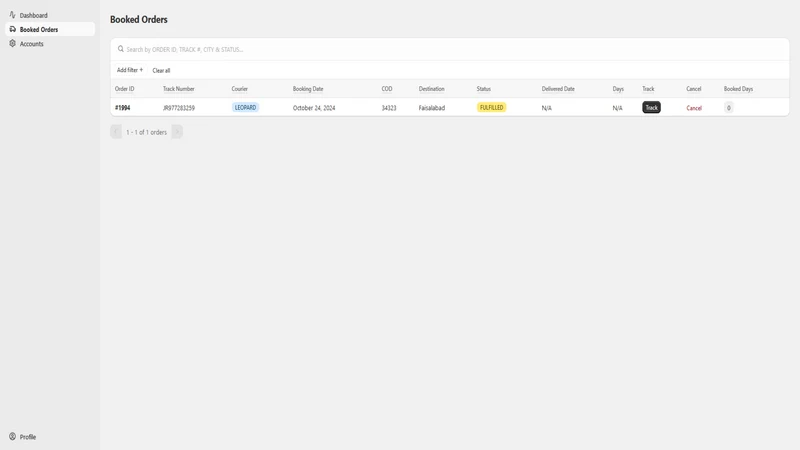This screenshot has height=450, width=800.
Task: Click the Profile user icon
Action: point(12,436)
